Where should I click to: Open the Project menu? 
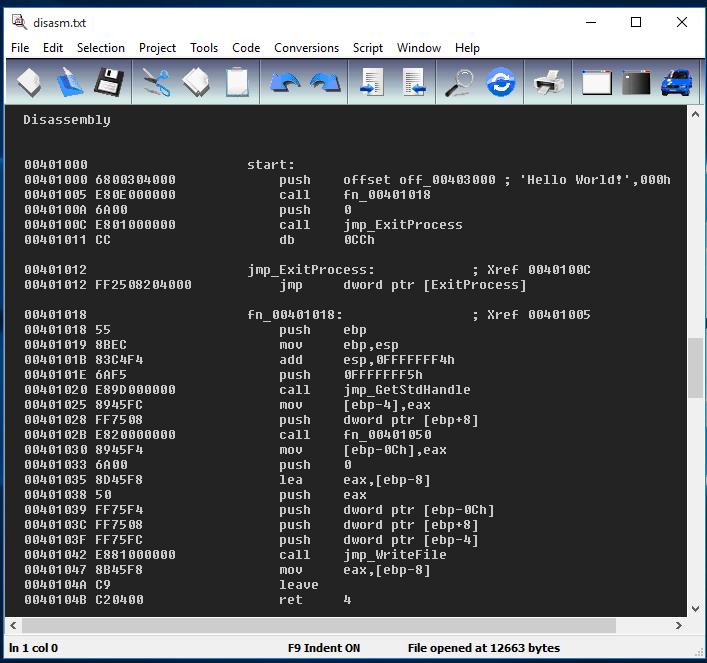tap(157, 48)
